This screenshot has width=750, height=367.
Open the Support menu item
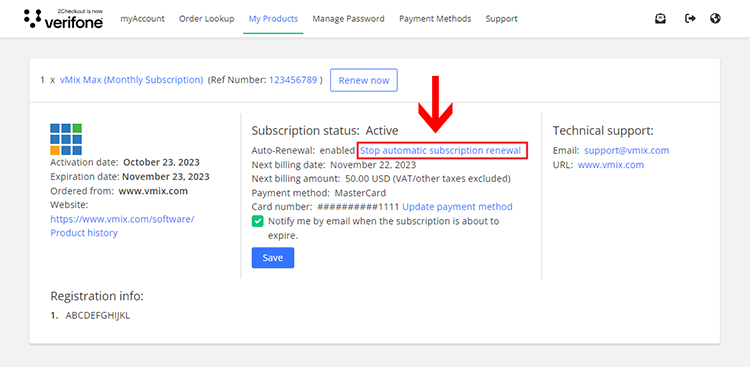point(501,19)
